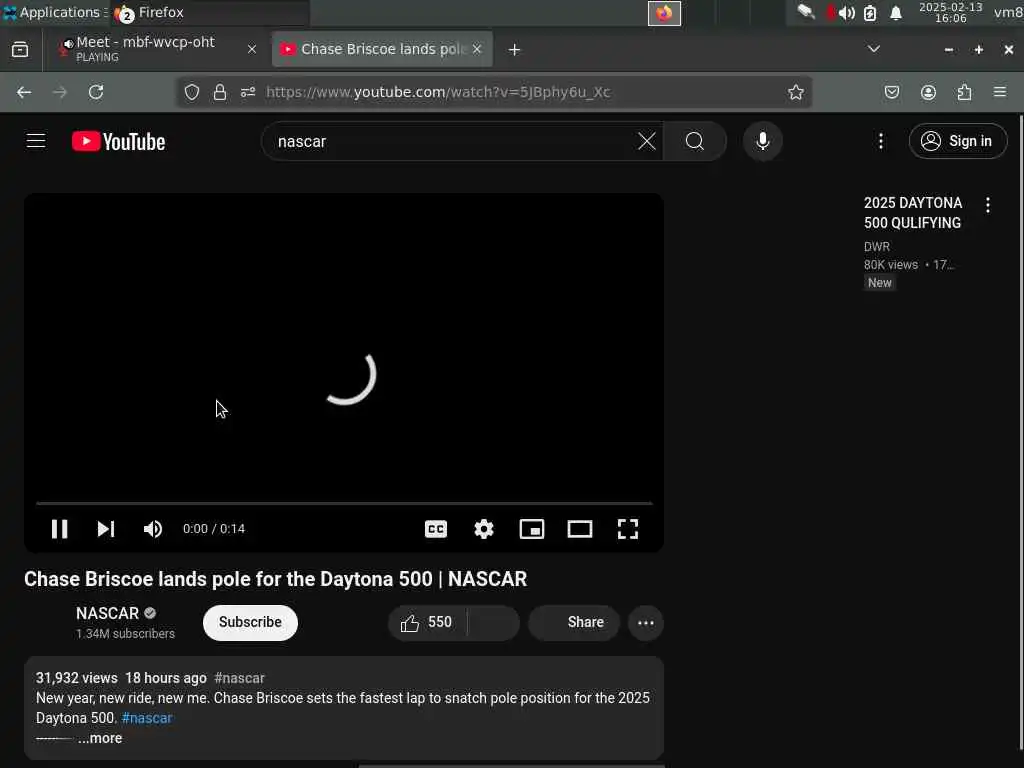Open NASCAR channel name link
Image resolution: width=1024 pixels, height=768 pixels.
coord(107,613)
